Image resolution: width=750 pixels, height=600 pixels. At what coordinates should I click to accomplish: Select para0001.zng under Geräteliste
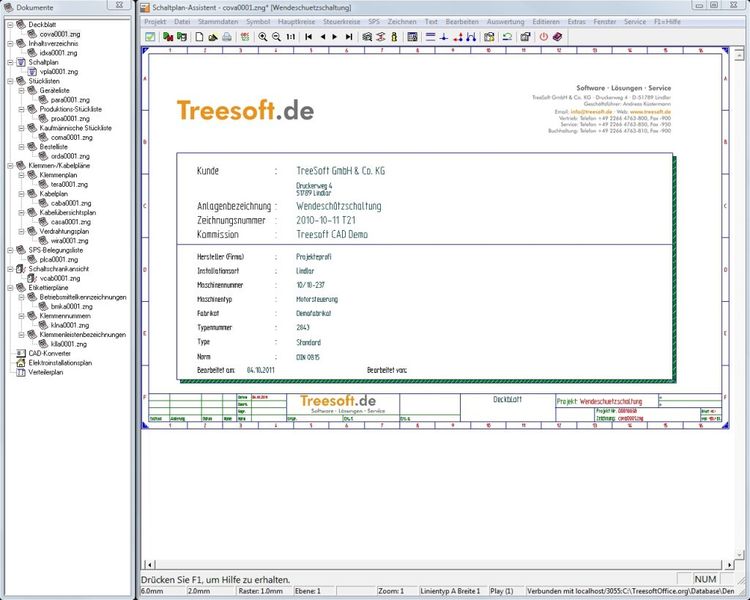pyautogui.click(x=70, y=100)
